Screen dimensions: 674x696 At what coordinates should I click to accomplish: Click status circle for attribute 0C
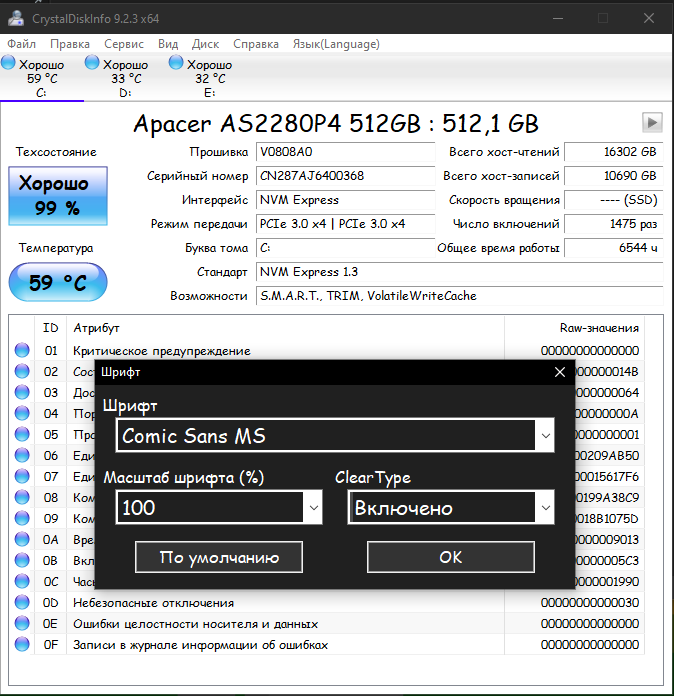pyautogui.click(x=22, y=581)
